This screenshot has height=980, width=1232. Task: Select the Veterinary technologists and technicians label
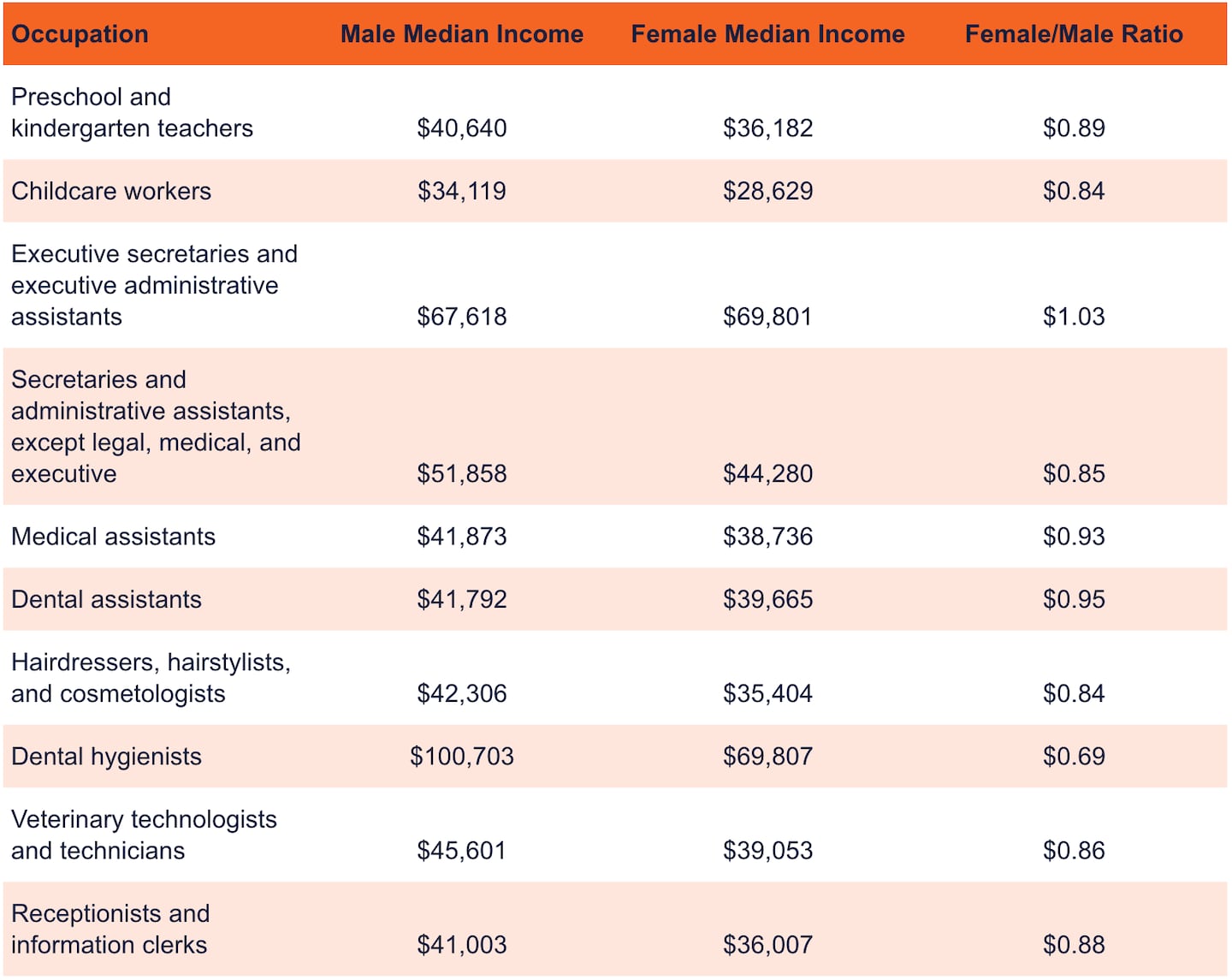coord(144,834)
